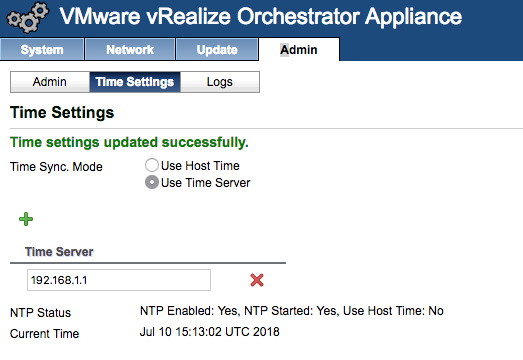This screenshot has height=360, width=523.
Task: Click the green plus add server icon
Action: [x=26, y=219]
